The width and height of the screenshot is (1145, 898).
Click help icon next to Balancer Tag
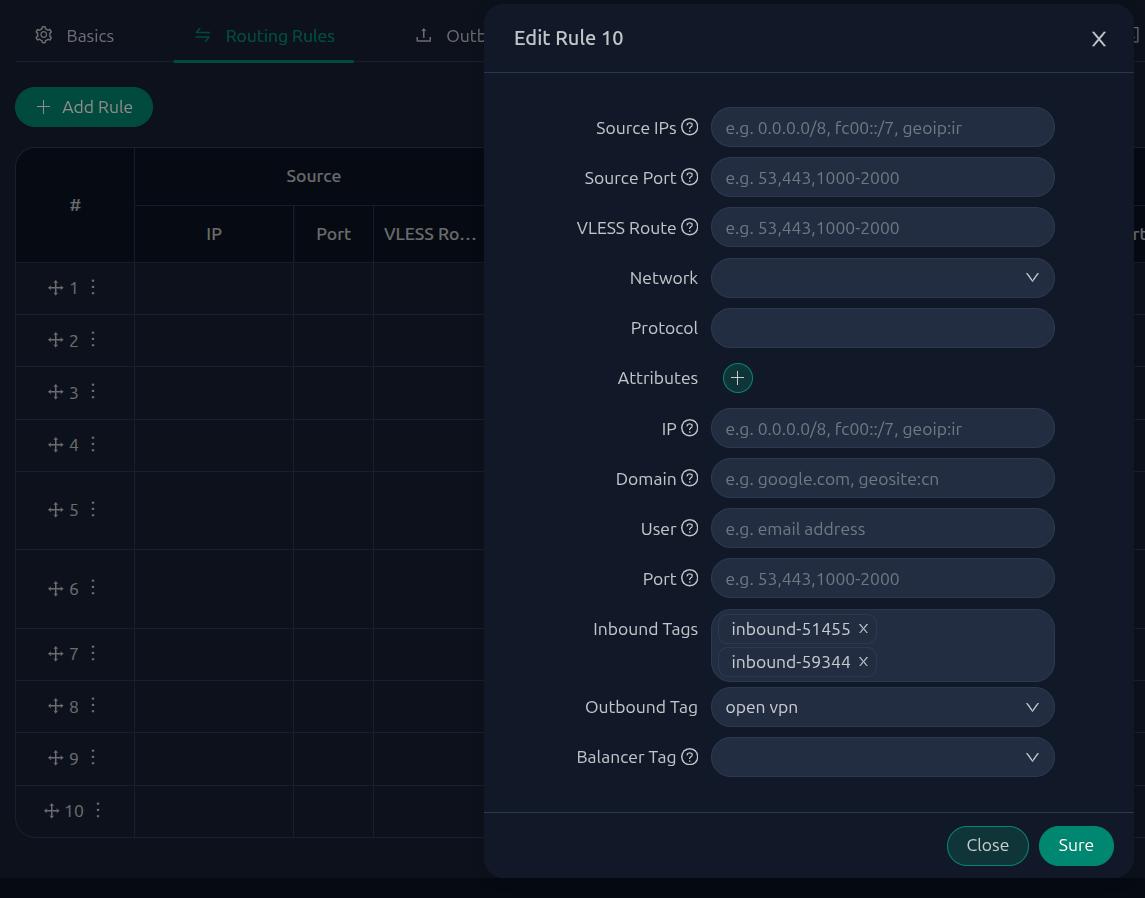coord(689,756)
